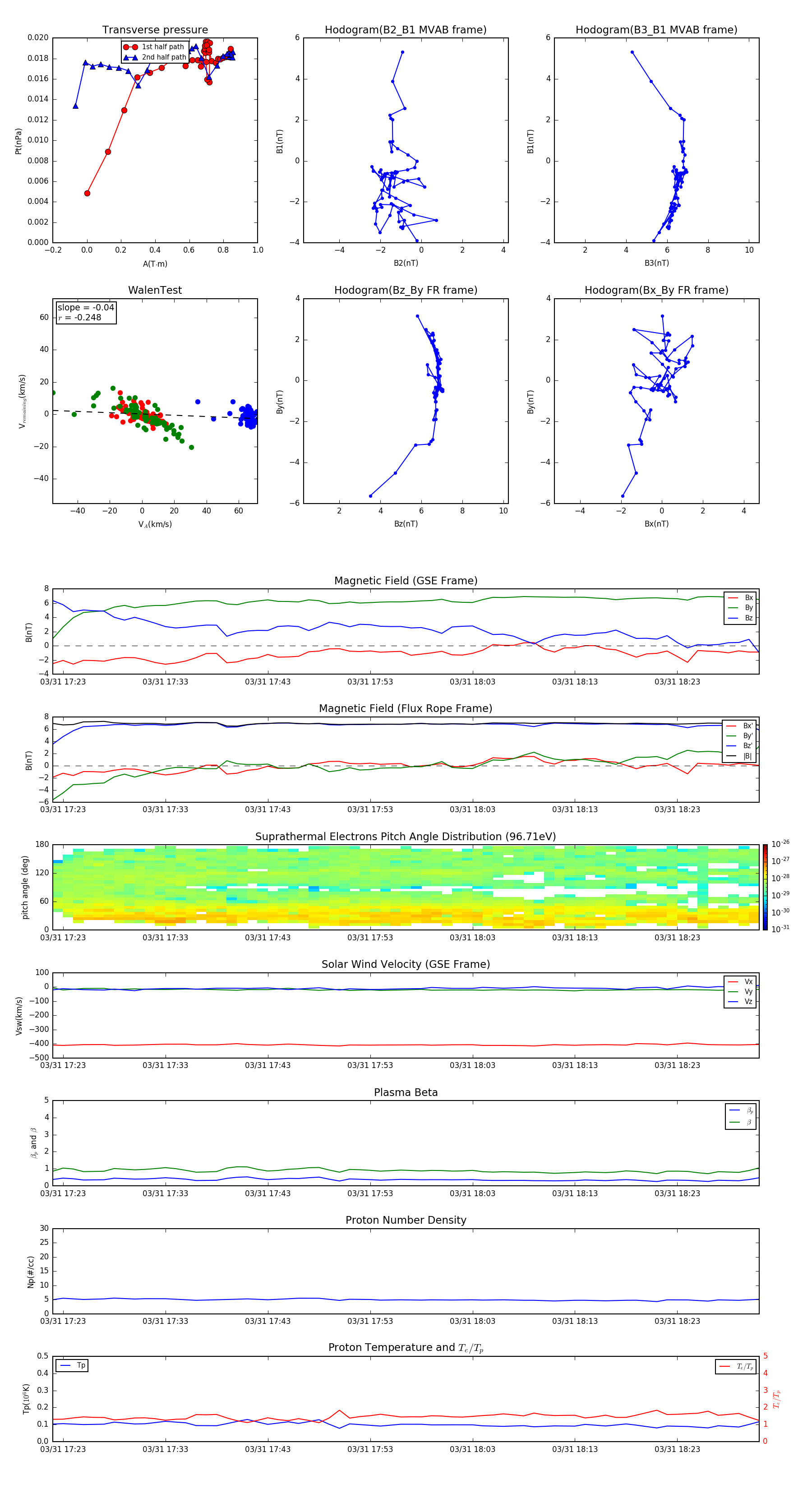
Task: Select "Vz" in the solar wind legend
Action: coord(741,1002)
